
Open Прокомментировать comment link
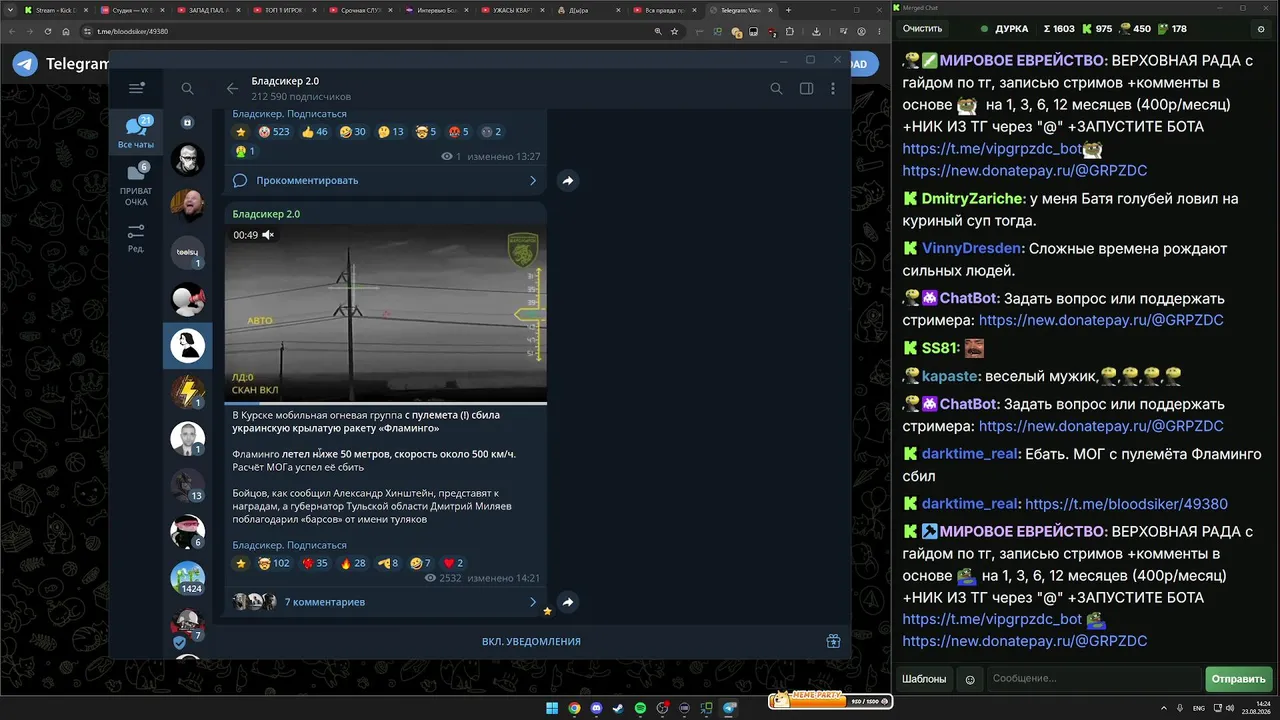[x=307, y=181]
